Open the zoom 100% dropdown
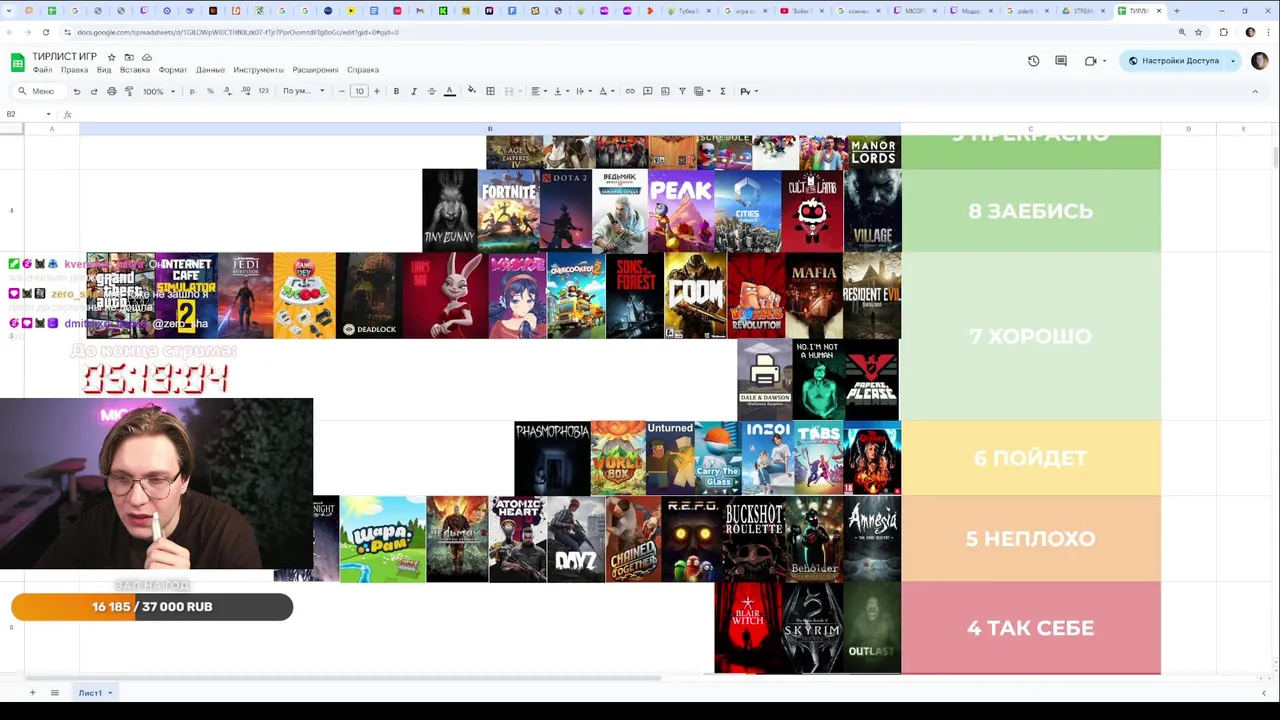The image size is (1280, 720). 158,91
